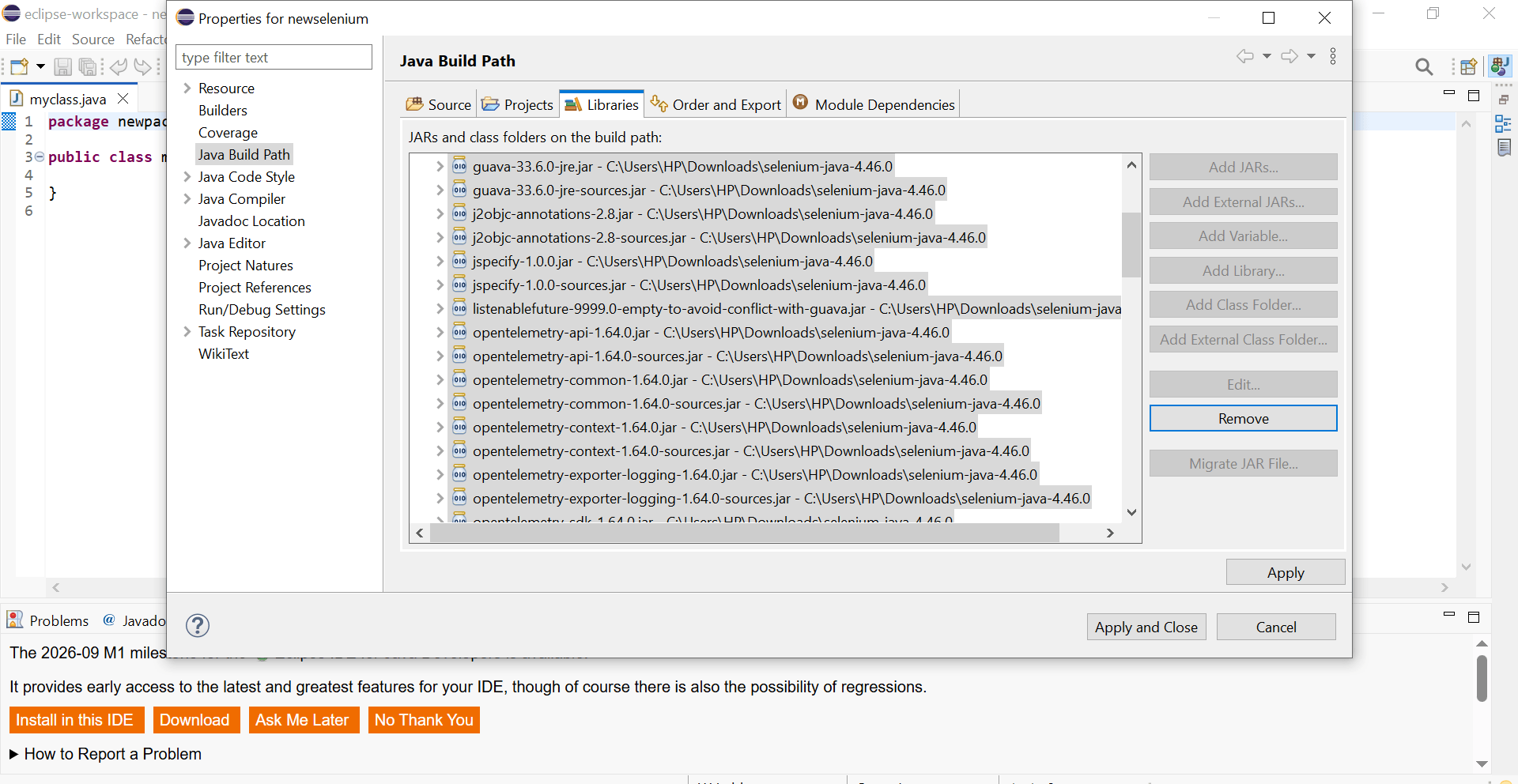The height and width of the screenshot is (784, 1518).
Task: Select Project References in properties tree
Action: click(x=255, y=287)
